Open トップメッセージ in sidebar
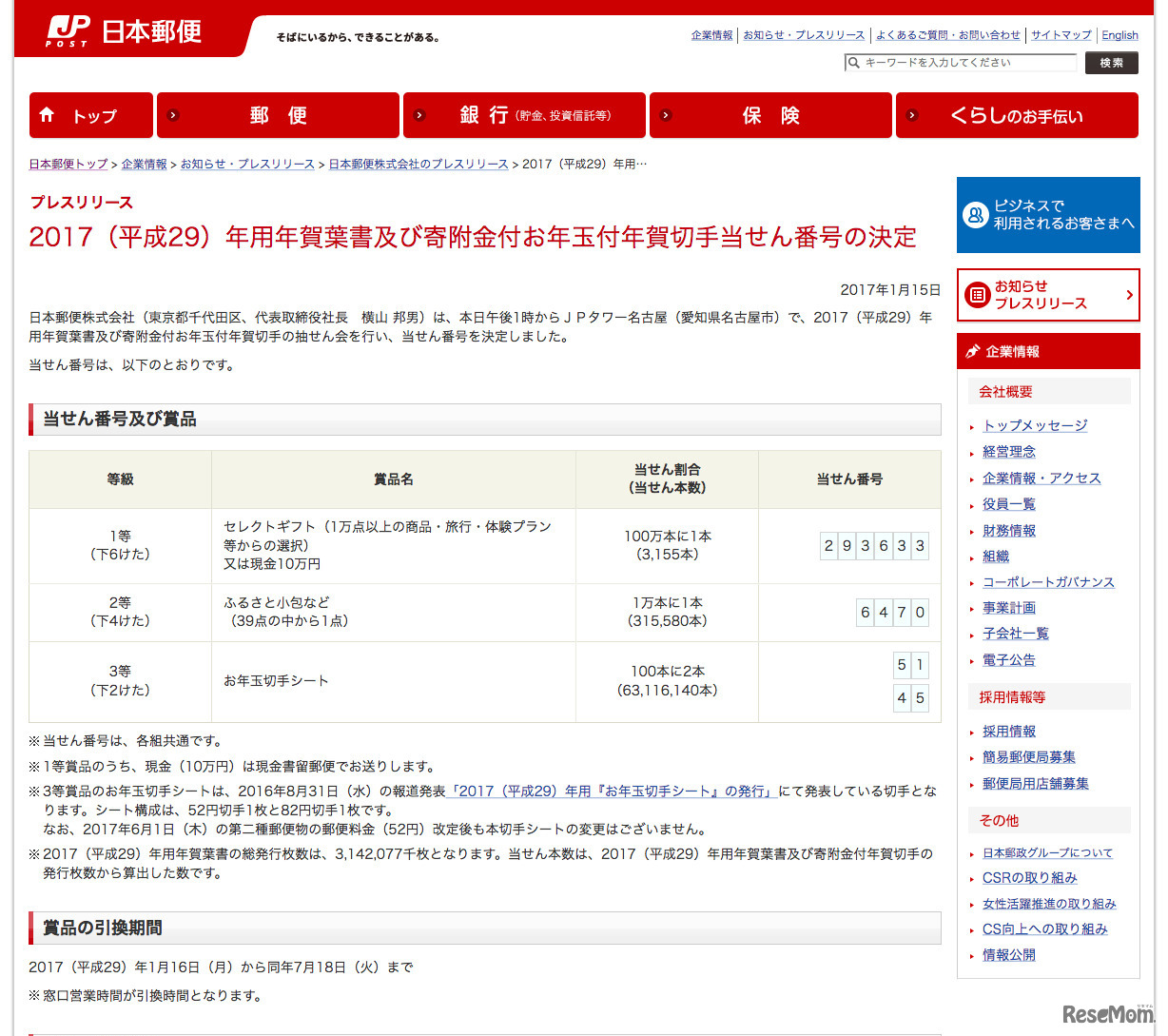The image size is (1168, 1036). pos(1035,425)
